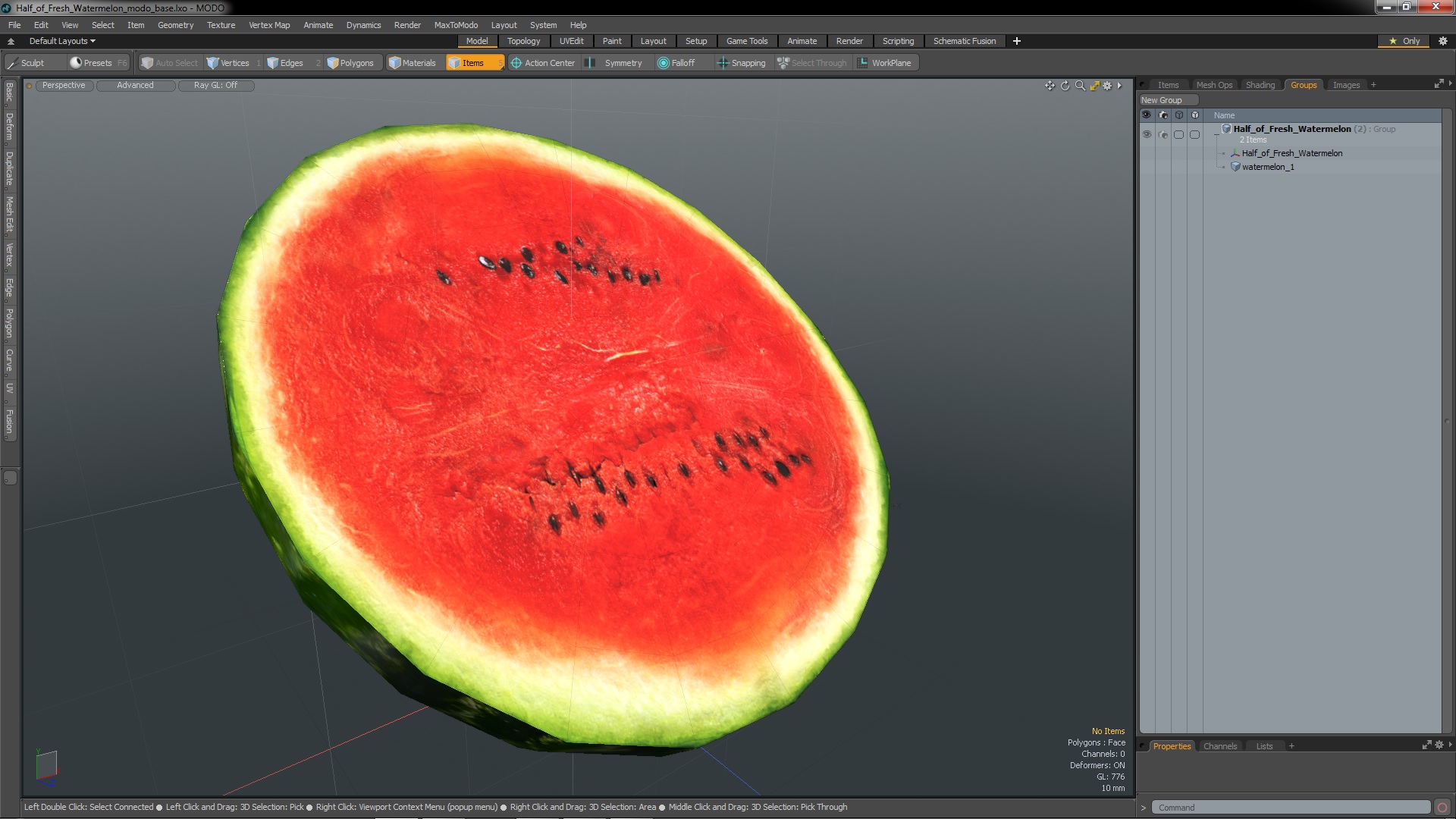Open the Perspective view type dropdown
Viewport: 1456px width, 819px height.
click(64, 86)
